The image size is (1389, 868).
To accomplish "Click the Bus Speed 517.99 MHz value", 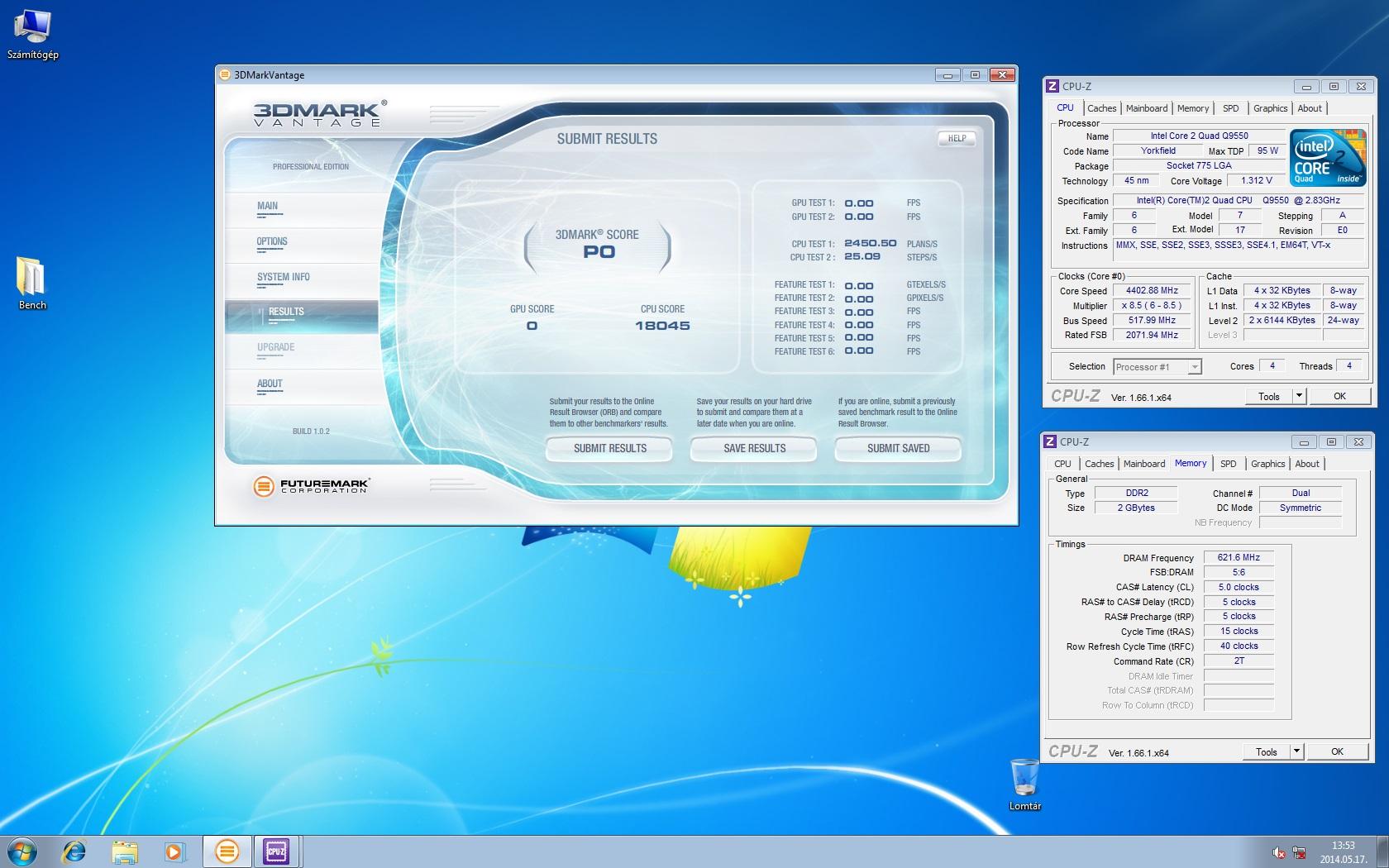I will [x=1152, y=320].
